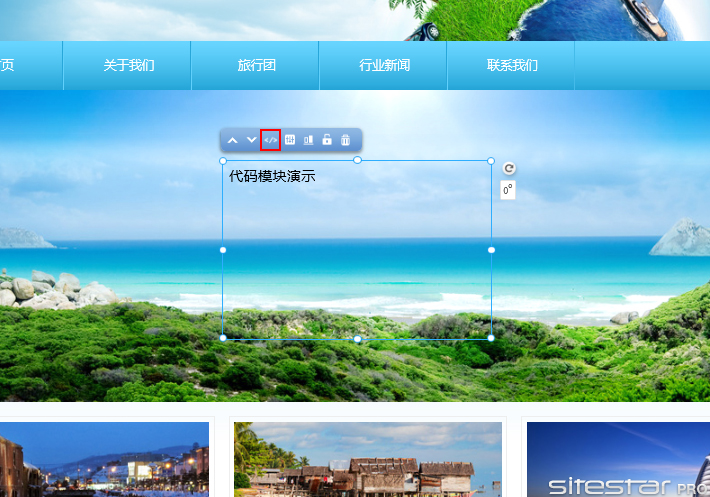
Task: Open the code editor icon
Action: 270,140
